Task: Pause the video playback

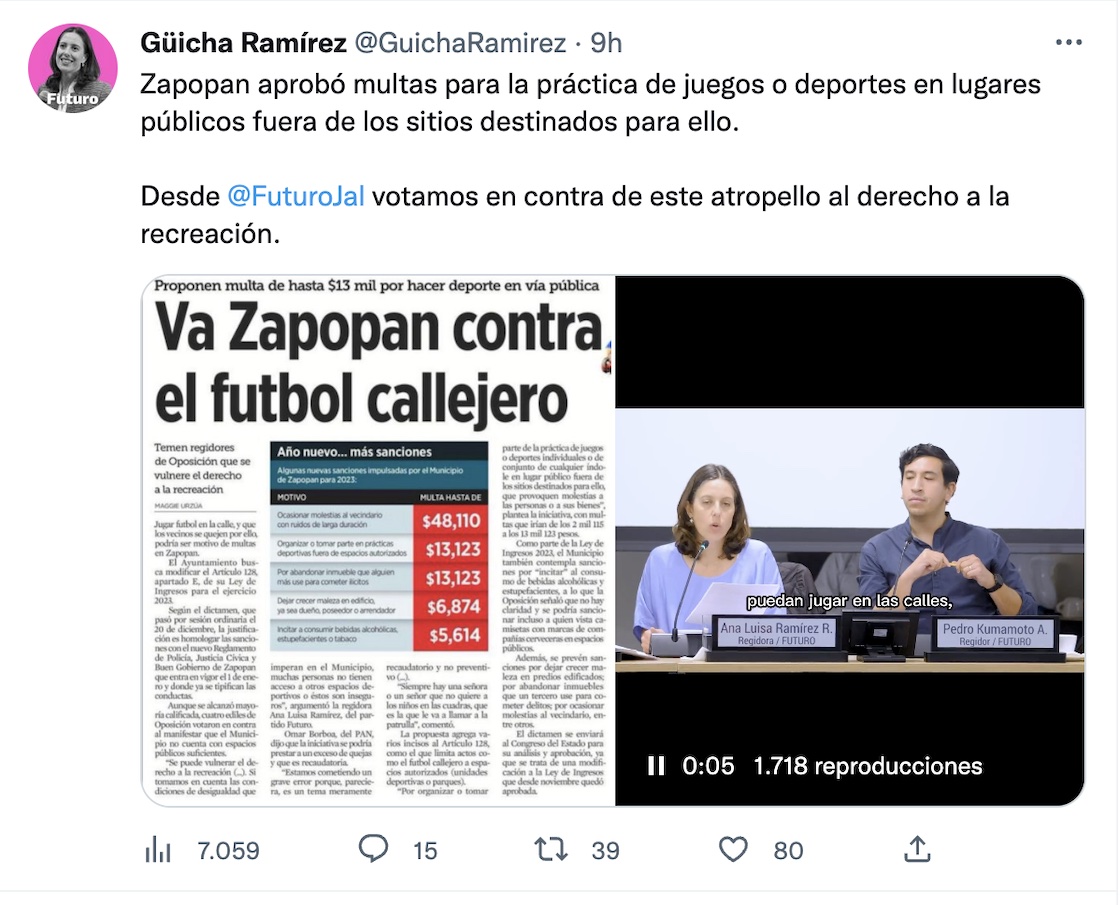Action: click(x=656, y=766)
